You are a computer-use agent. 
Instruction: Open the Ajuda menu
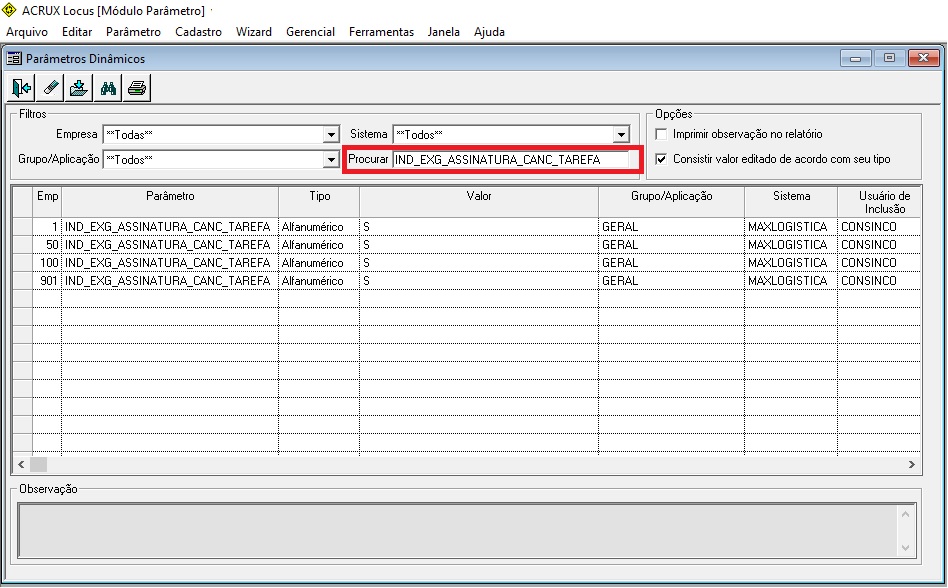point(489,32)
